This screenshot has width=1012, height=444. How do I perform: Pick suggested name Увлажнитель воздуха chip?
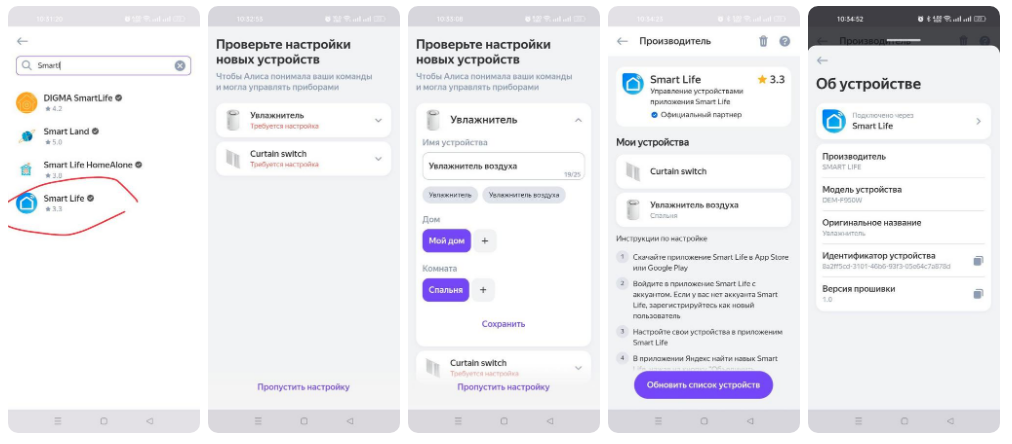(x=524, y=195)
